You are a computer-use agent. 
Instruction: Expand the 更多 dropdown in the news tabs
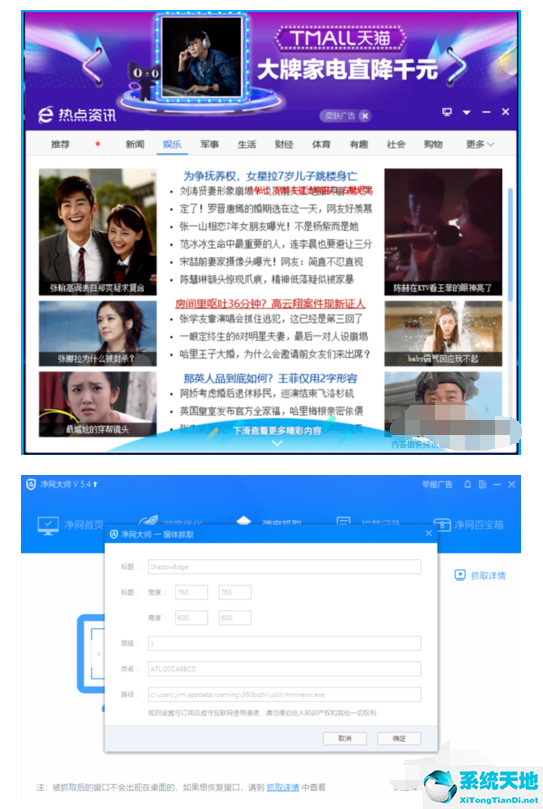(x=480, y=144)
